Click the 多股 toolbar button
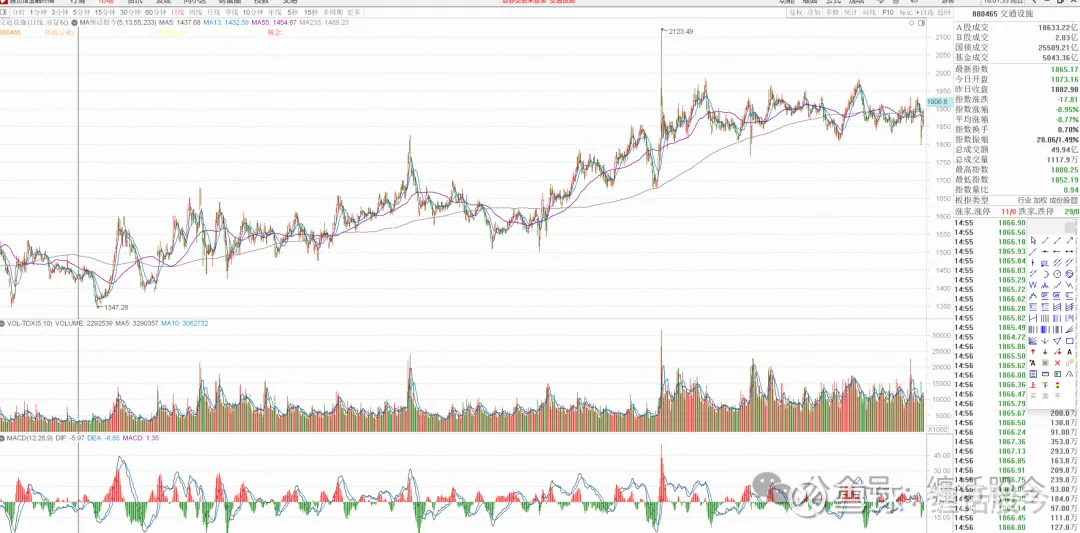 [832, 12]
